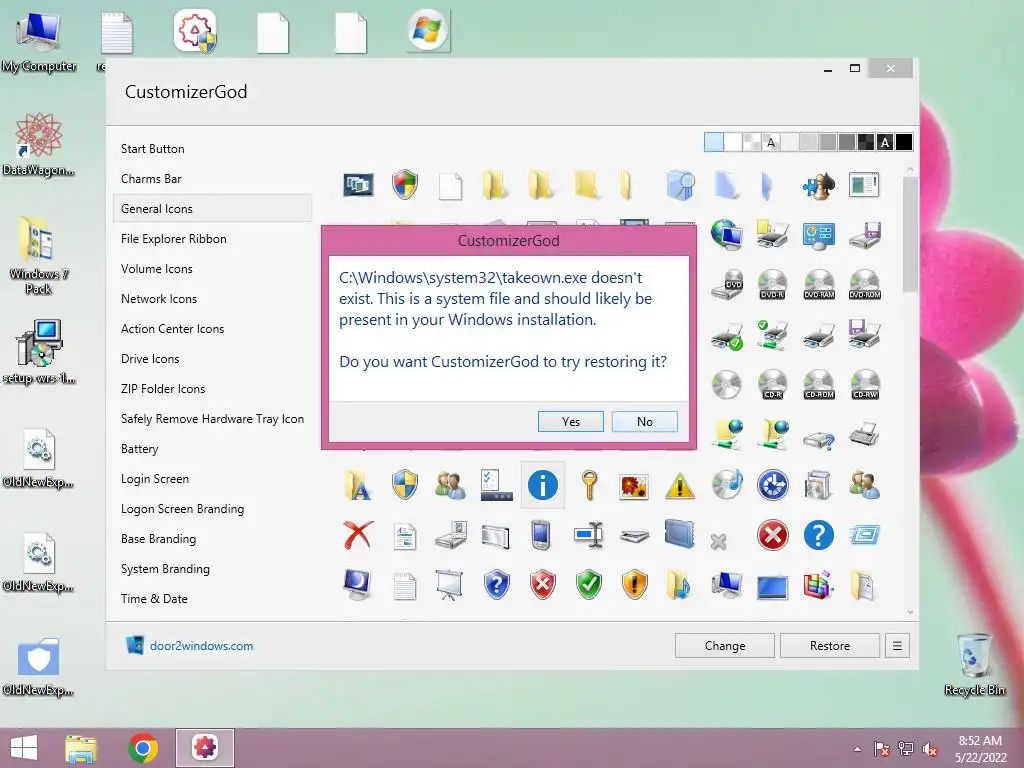
Task: Click the Change button
Action: coord(724,645)
